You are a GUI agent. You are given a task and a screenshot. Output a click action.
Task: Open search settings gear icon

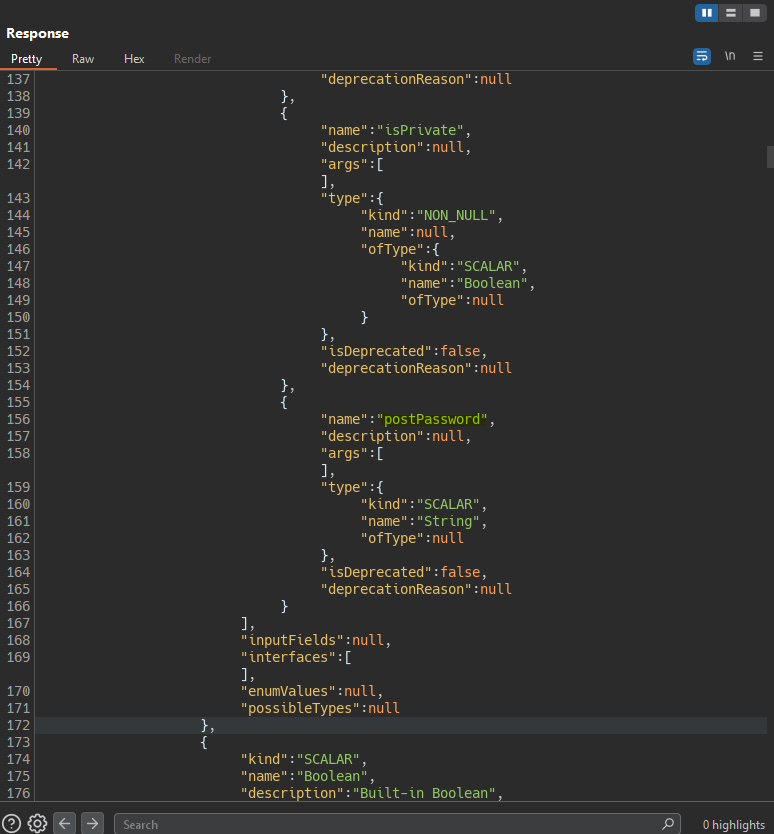coord(37,824)
